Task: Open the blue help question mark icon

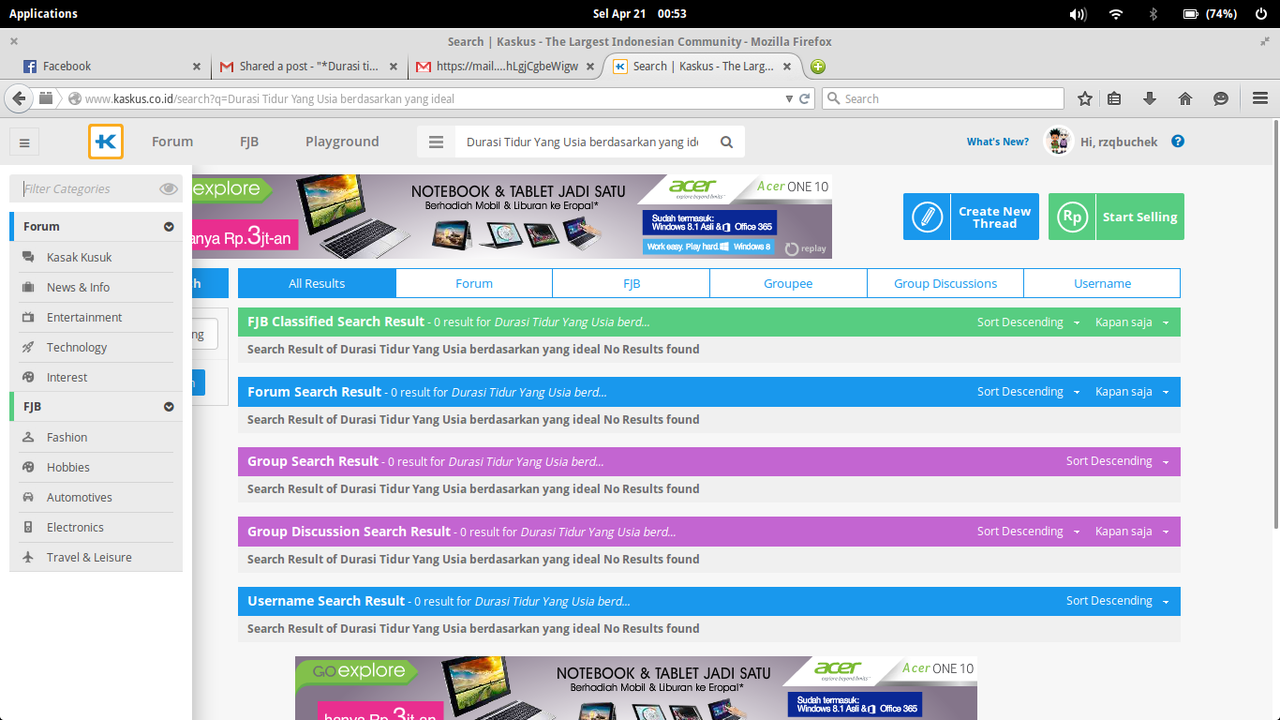Action: coord(1178,141)
